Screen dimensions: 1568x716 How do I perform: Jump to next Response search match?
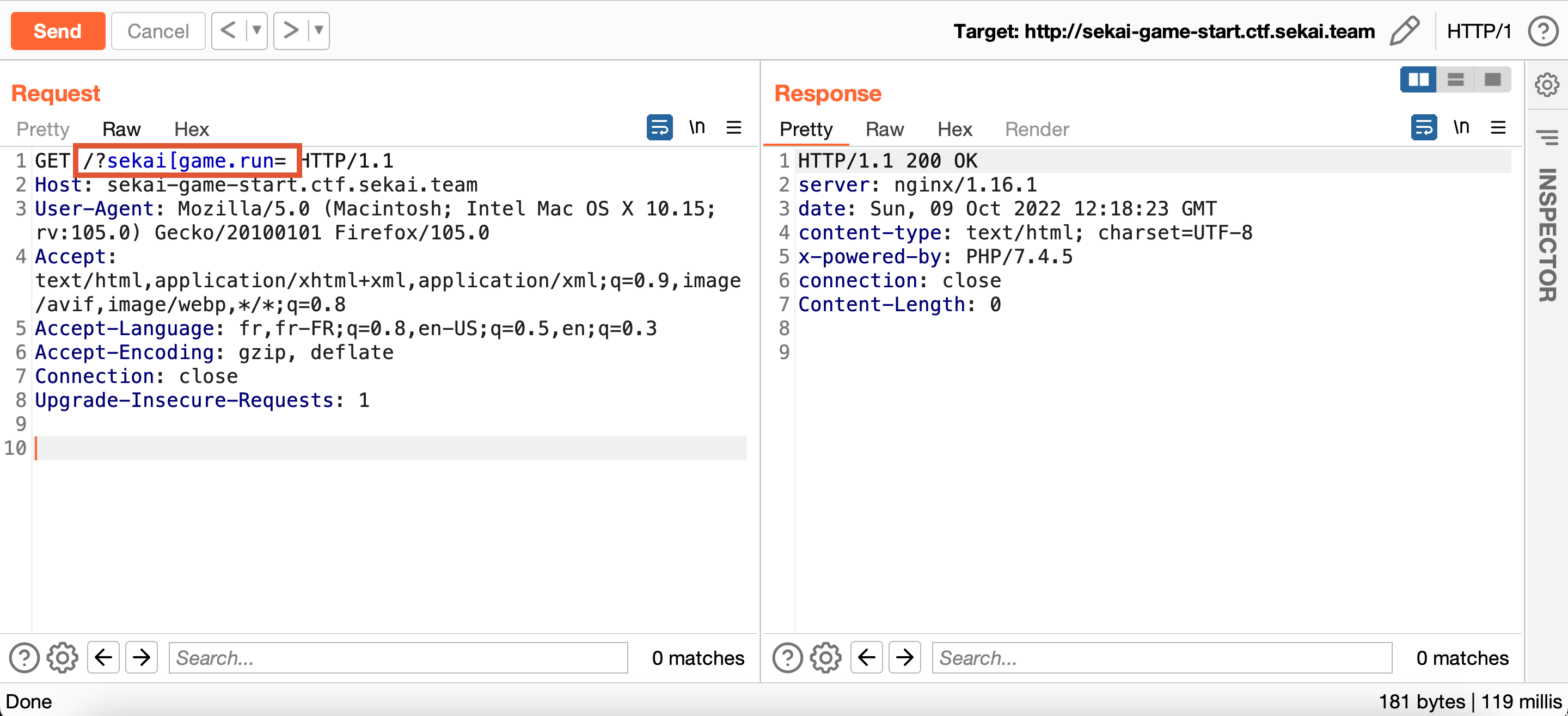pyautogui.click(x=904, y=658)
